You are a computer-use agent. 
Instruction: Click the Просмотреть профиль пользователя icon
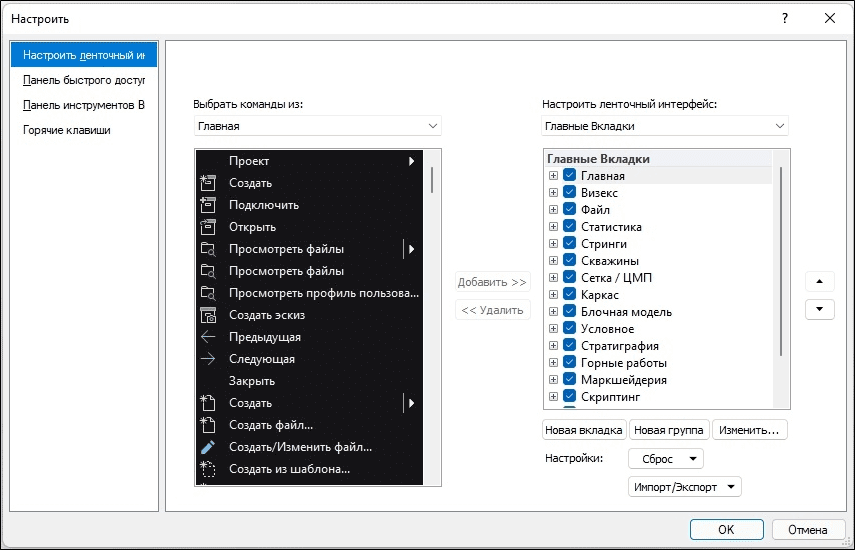[x=208, y=293]
